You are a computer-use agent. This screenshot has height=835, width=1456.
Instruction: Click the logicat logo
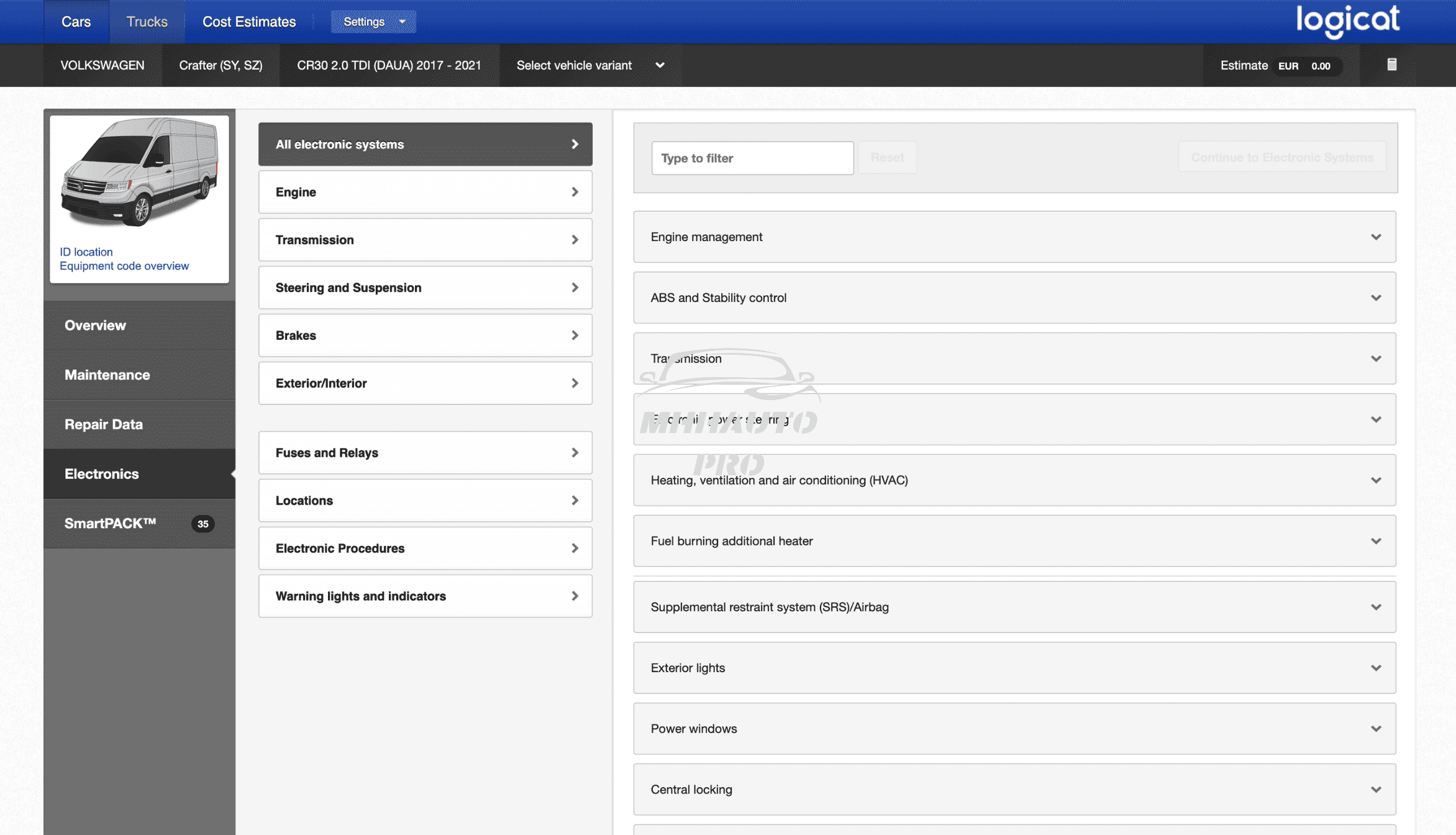[x=1347, y=21]
